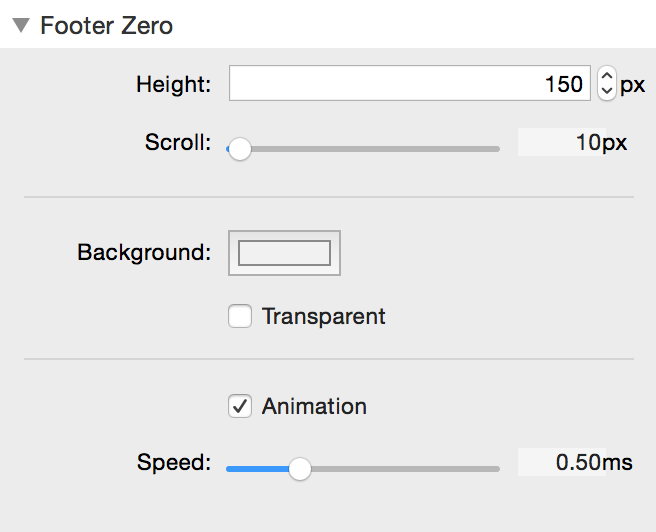This screenshot has height=532, width=656.
Task: Click the Height input field showing 150
Action: [x=409, y=84]
